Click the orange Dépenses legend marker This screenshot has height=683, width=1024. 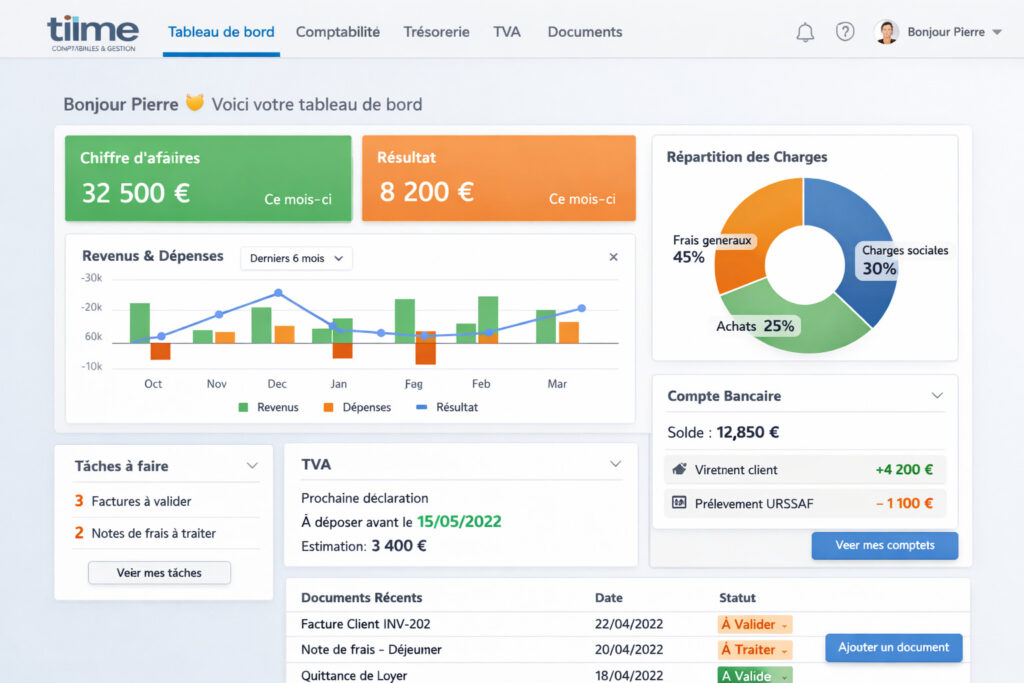328,408
